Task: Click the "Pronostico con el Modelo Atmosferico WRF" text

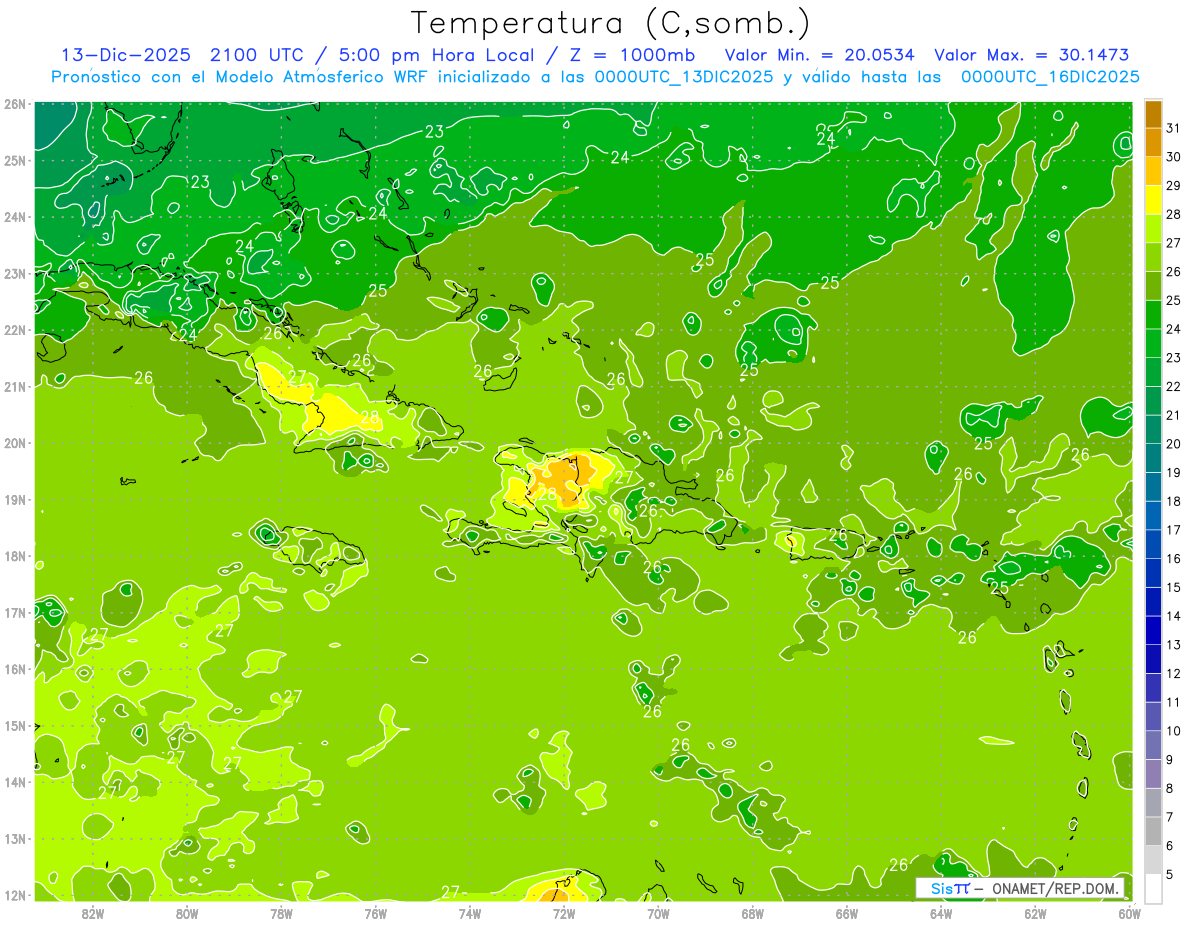Action: point(242,76)
